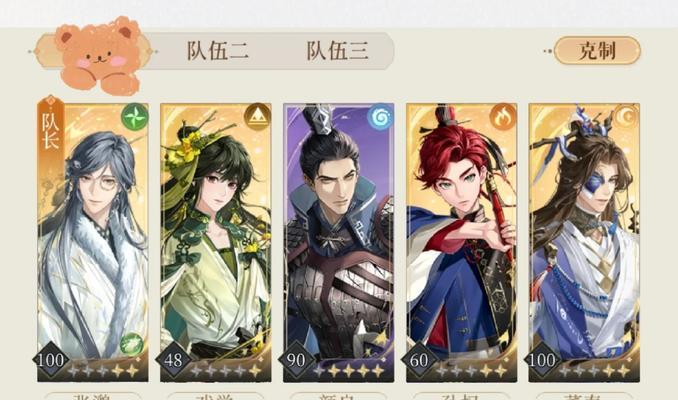
Task: Click the level 48 diamond badge
Action: pos(173,360)
